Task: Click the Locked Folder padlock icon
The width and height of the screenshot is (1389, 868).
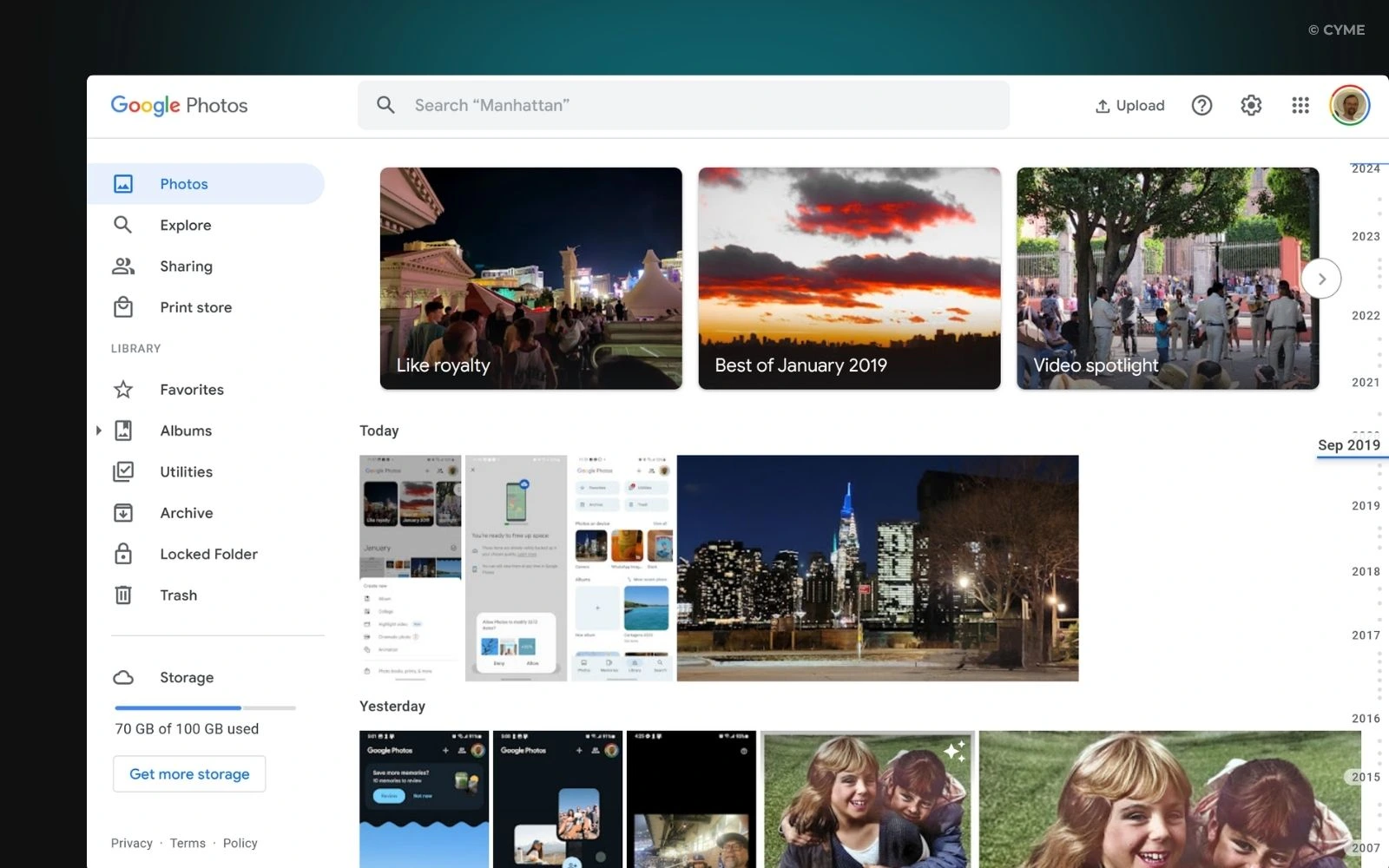Action: (x=123, y=554)
